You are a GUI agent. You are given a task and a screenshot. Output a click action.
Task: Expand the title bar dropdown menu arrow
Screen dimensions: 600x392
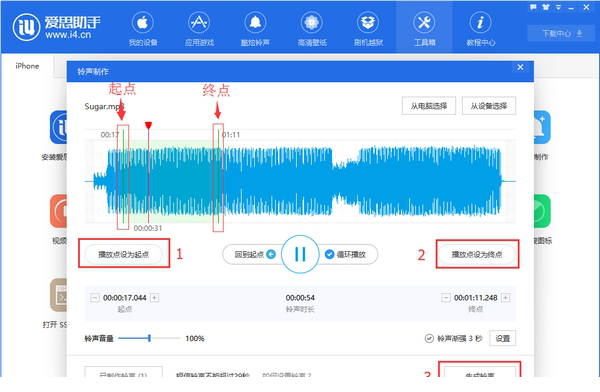[x=558, y=7]
